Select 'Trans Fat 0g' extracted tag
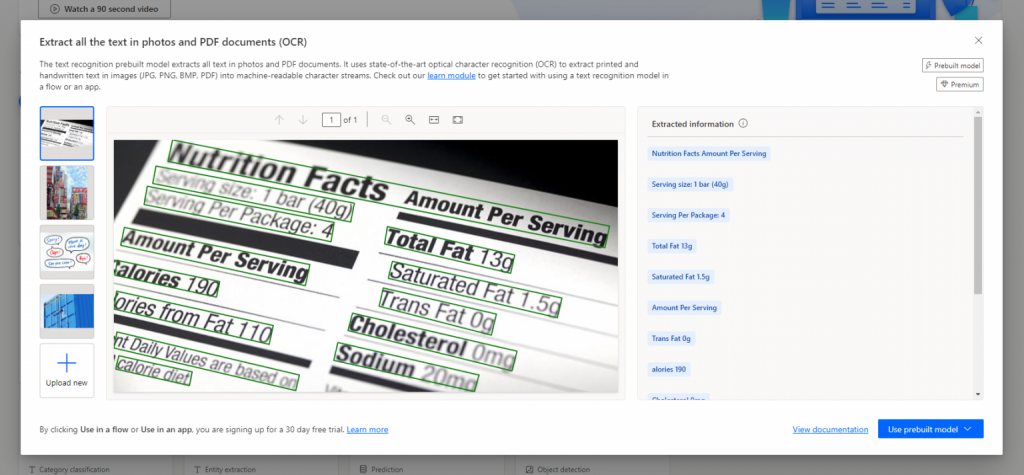1024x475 pixels. click(671, 338)
